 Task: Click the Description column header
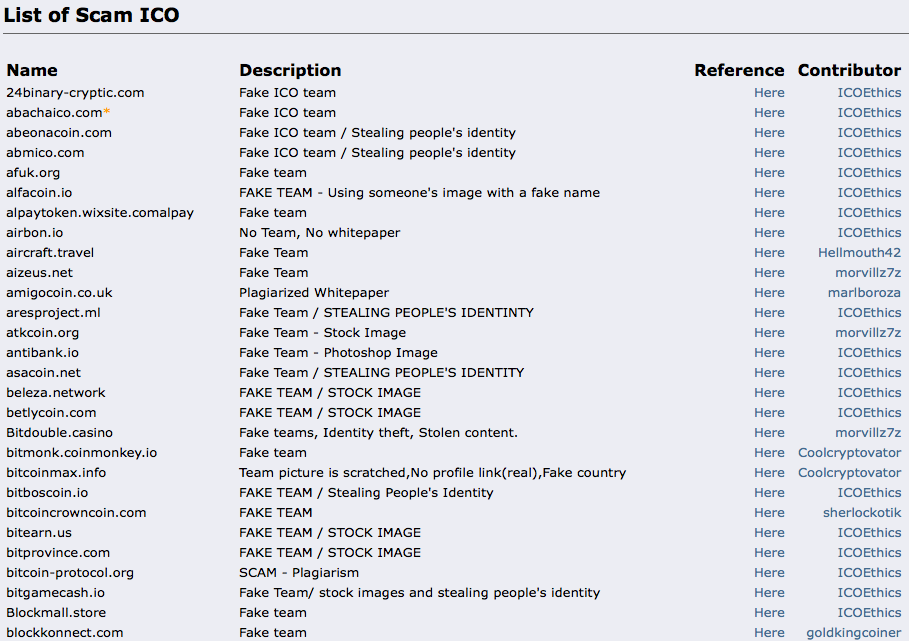click(290, 70)
